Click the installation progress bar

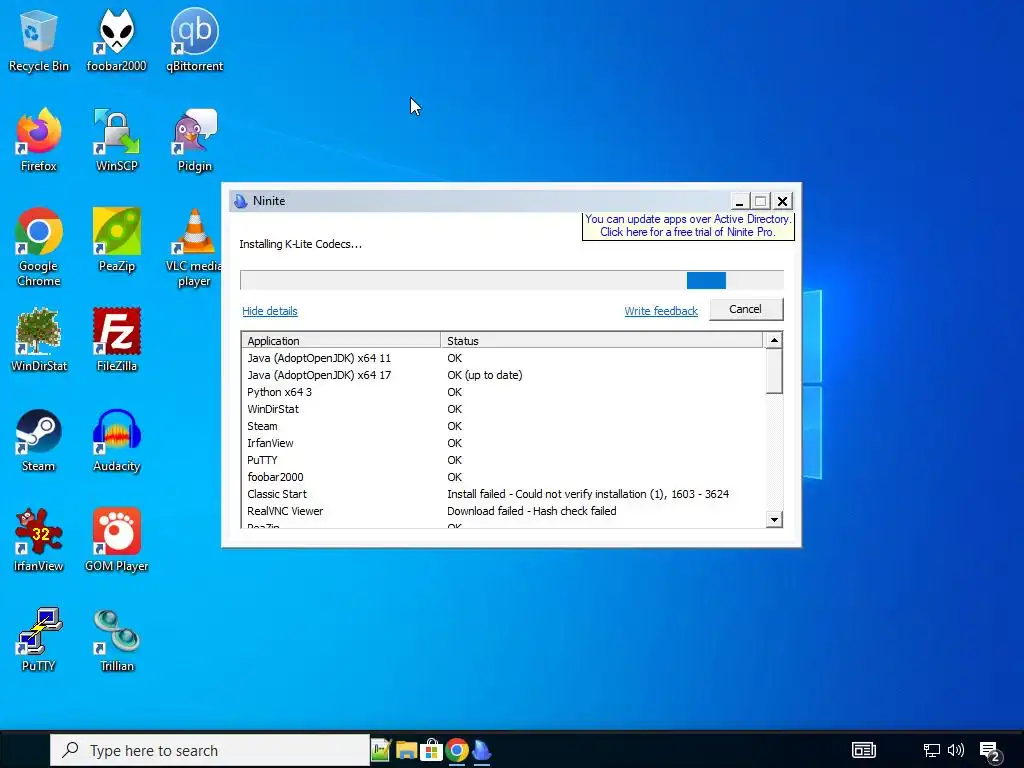(x=511, y=280)
